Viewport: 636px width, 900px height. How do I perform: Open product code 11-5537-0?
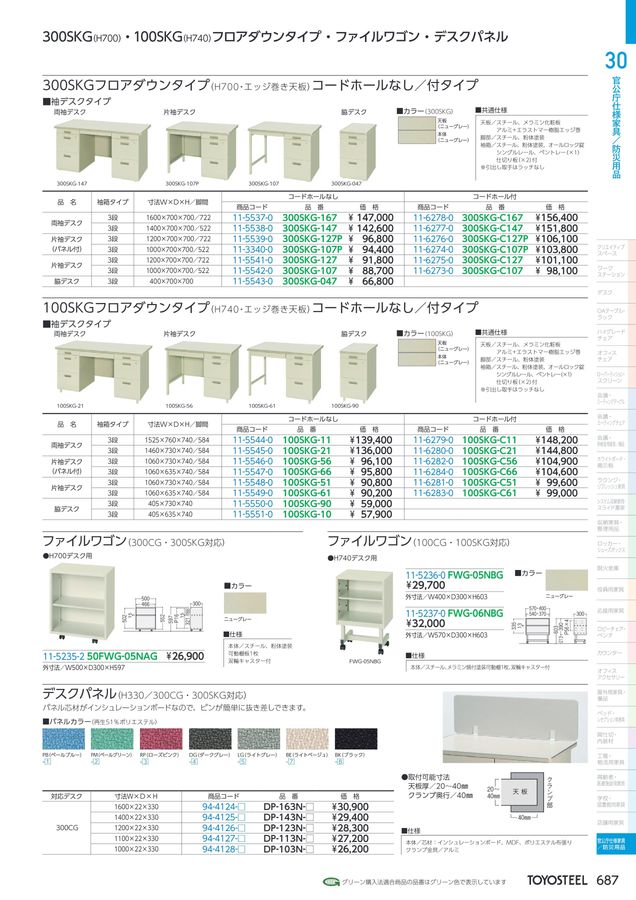coord(253,218)
